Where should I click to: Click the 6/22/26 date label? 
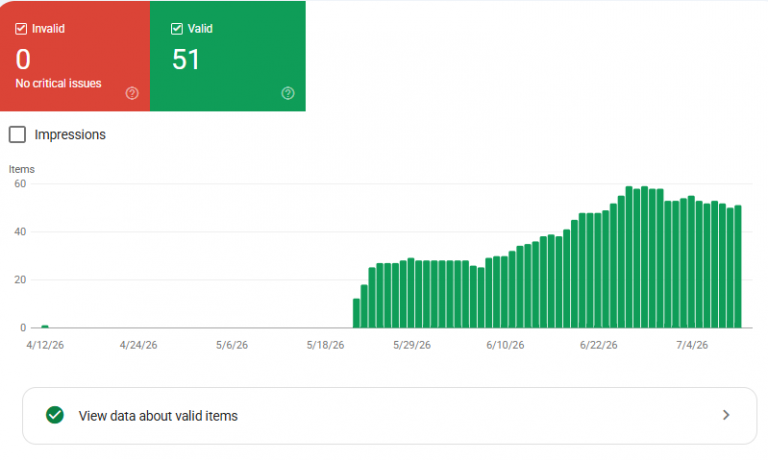(x=599, y=345)
